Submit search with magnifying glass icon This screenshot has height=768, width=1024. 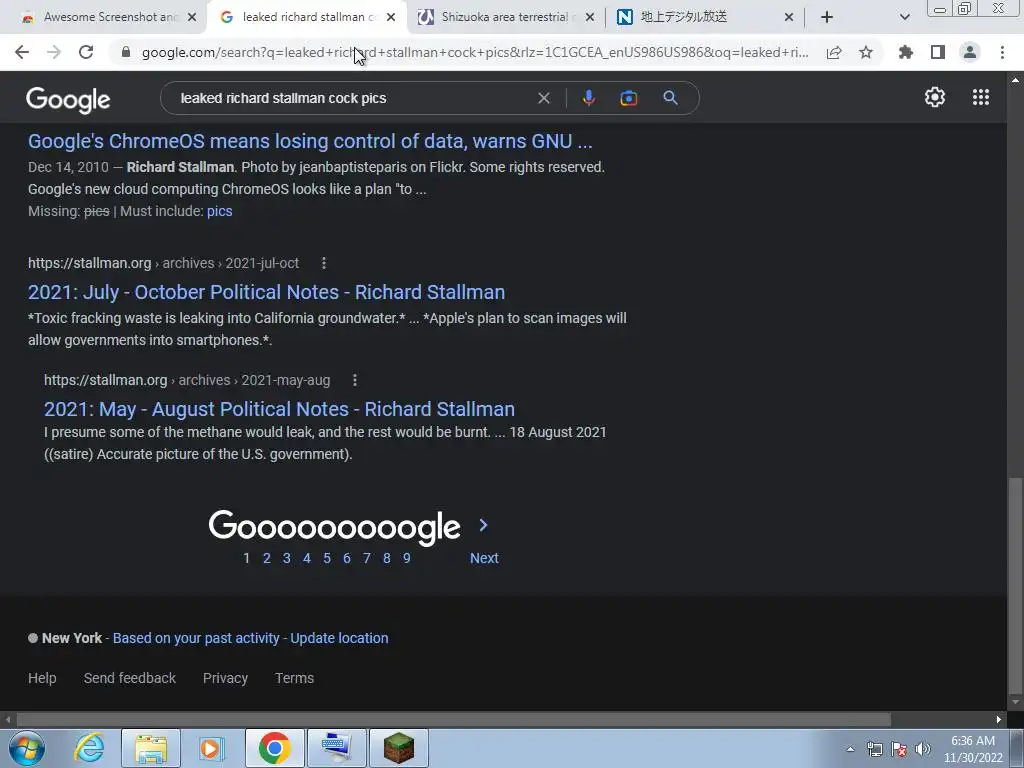pyautogui.click(x=670, y=98)
